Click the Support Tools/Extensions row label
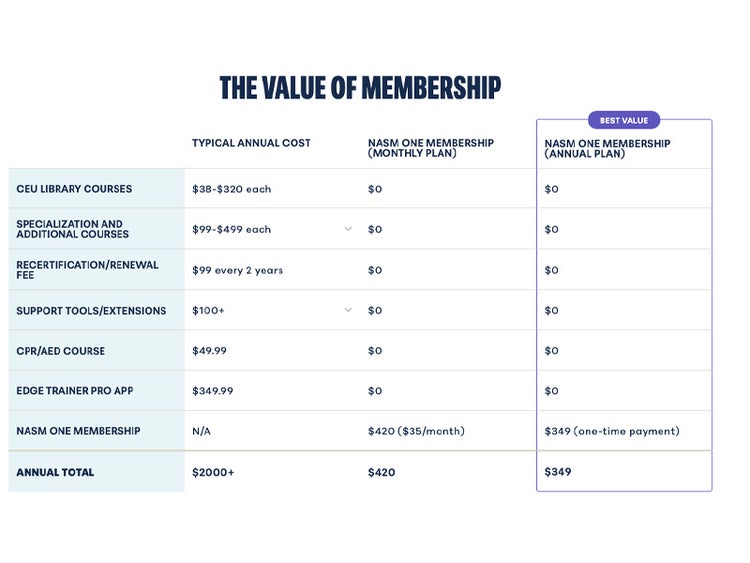The height and width of the screenshot is (563, 750). click(91, 311)
